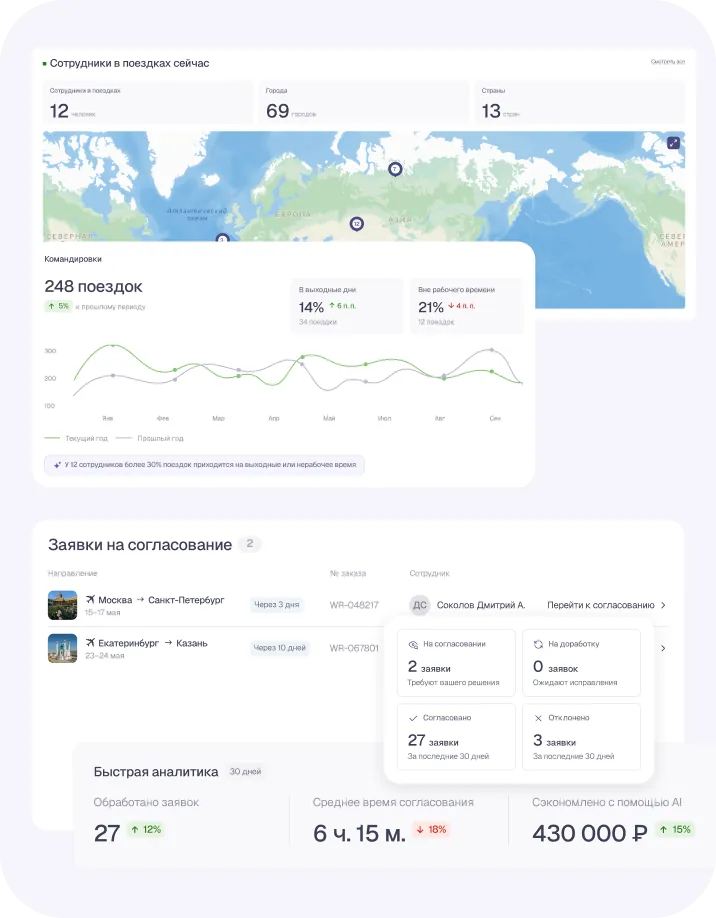
Task: Open the Отклонено 3 заявки card
Action: tap(581, 737)
